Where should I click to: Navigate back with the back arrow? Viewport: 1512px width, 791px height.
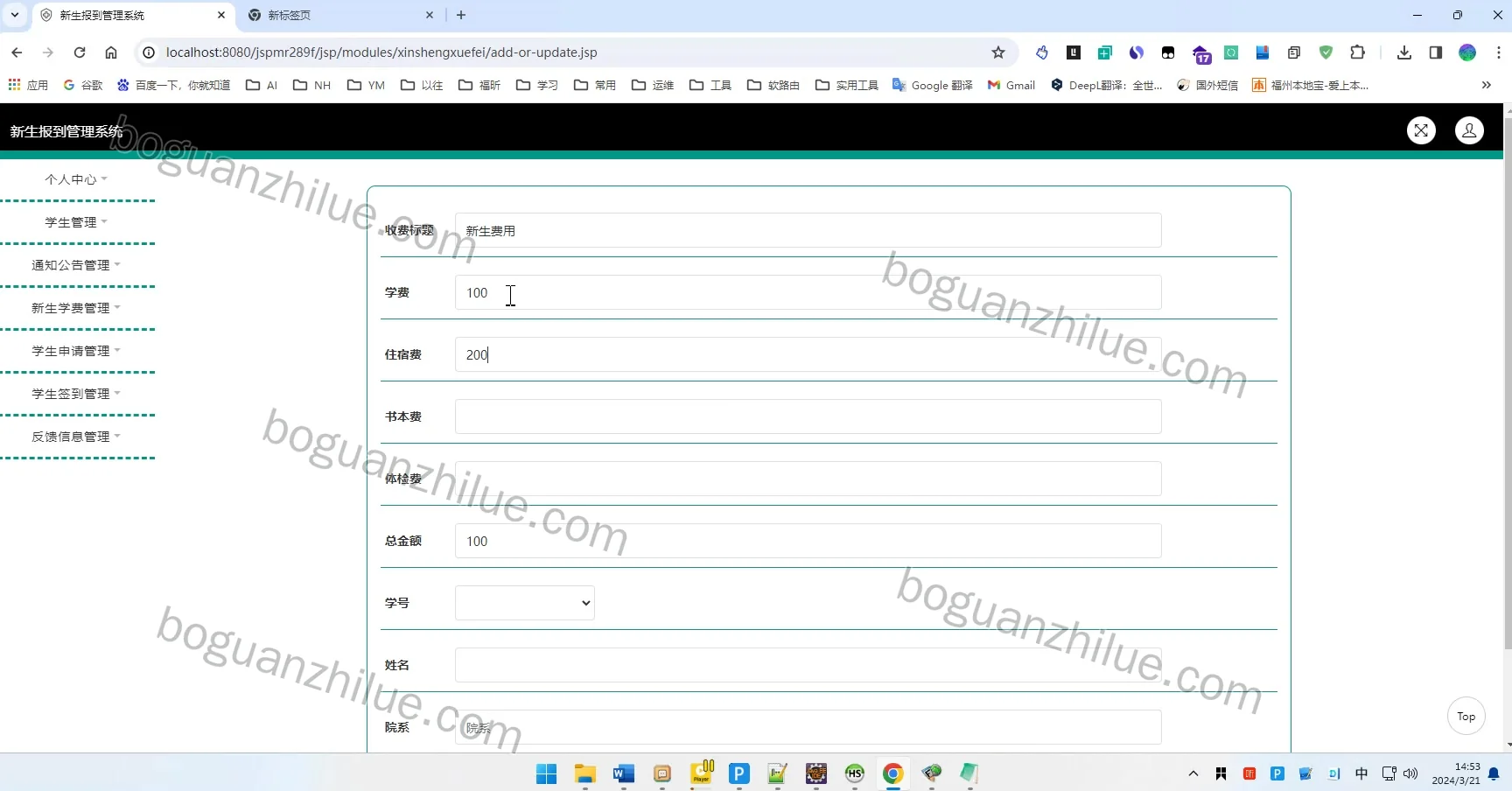coord(17,52)
